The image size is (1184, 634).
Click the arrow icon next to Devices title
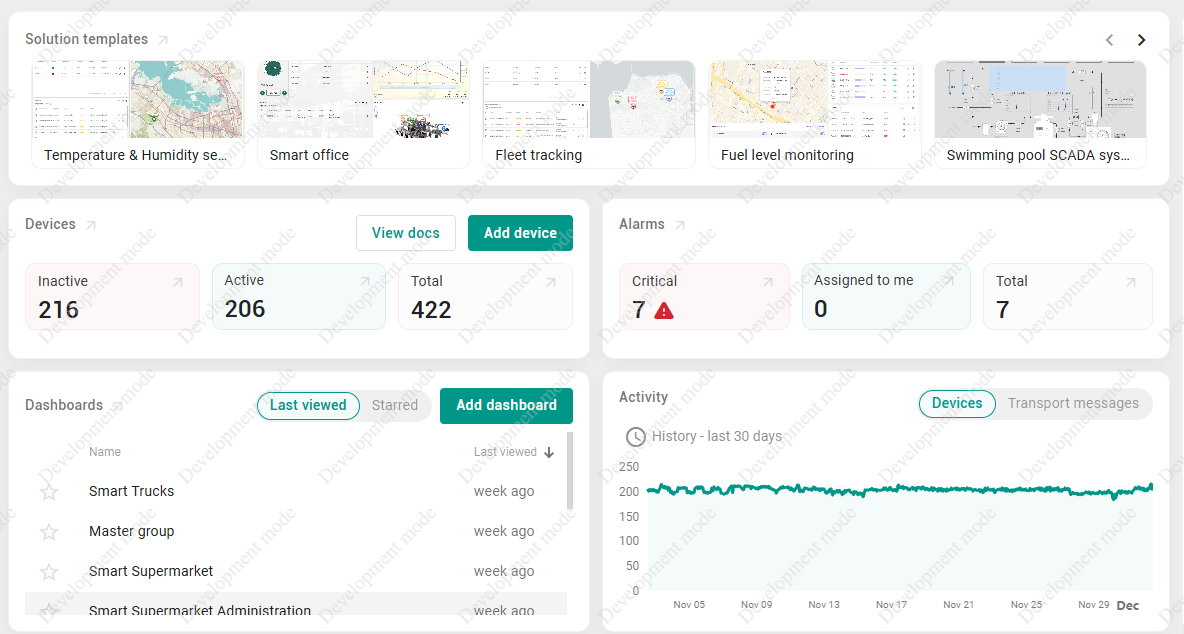click(91, 225)
